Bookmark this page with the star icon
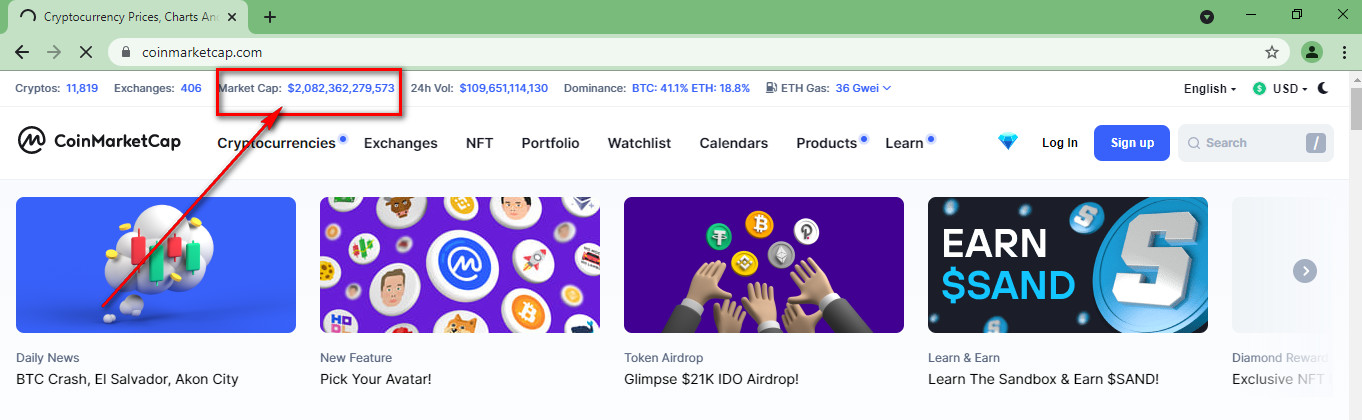 pyautogui.click(x=1272, y=52)
